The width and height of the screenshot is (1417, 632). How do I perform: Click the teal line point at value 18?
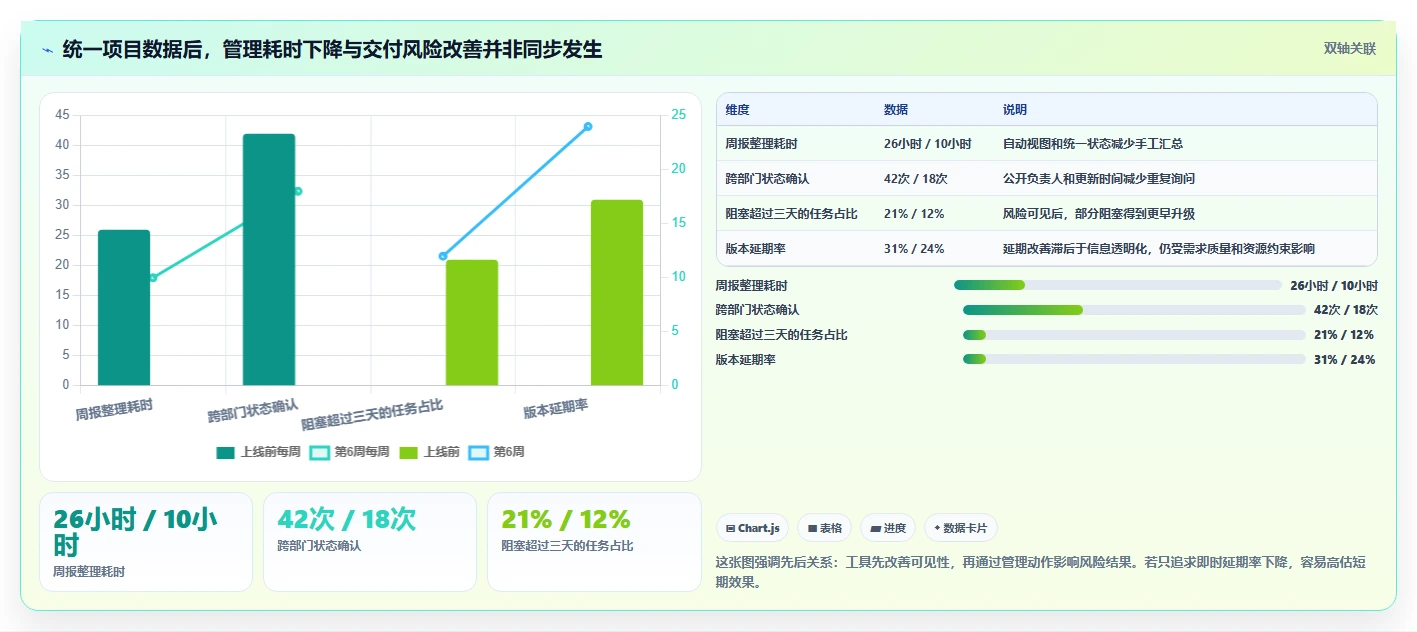click(x=298, y=191)
